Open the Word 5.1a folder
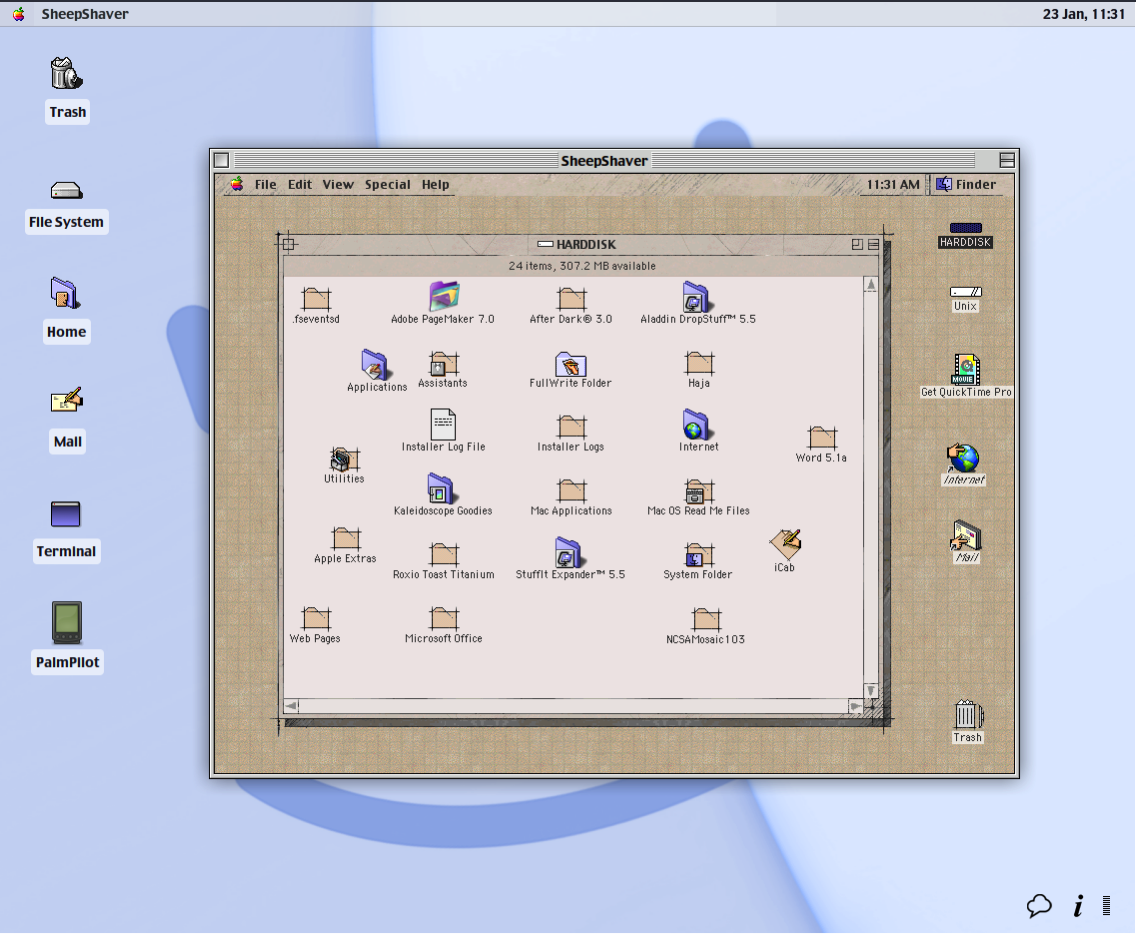 (822, 438)
